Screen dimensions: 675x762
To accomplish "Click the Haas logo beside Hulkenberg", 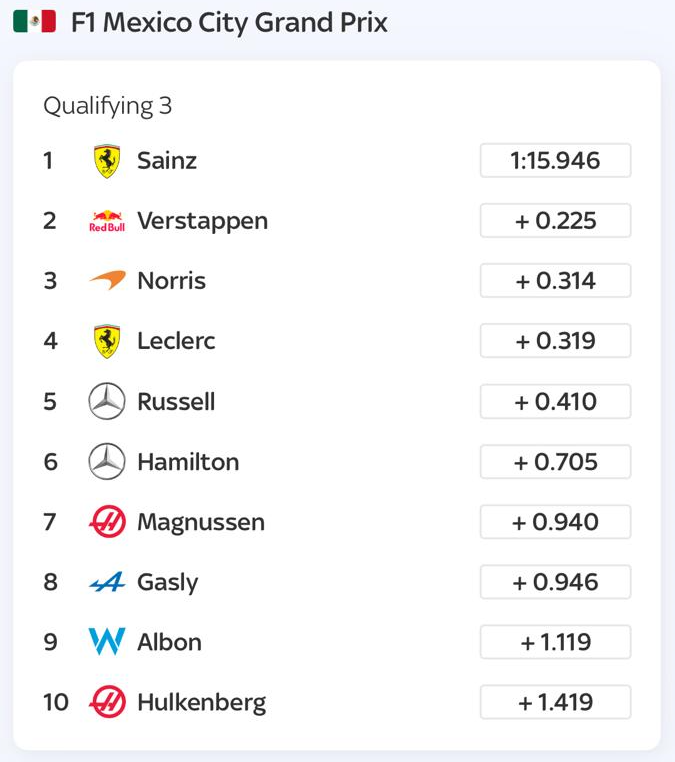I will tap(107, 702).
